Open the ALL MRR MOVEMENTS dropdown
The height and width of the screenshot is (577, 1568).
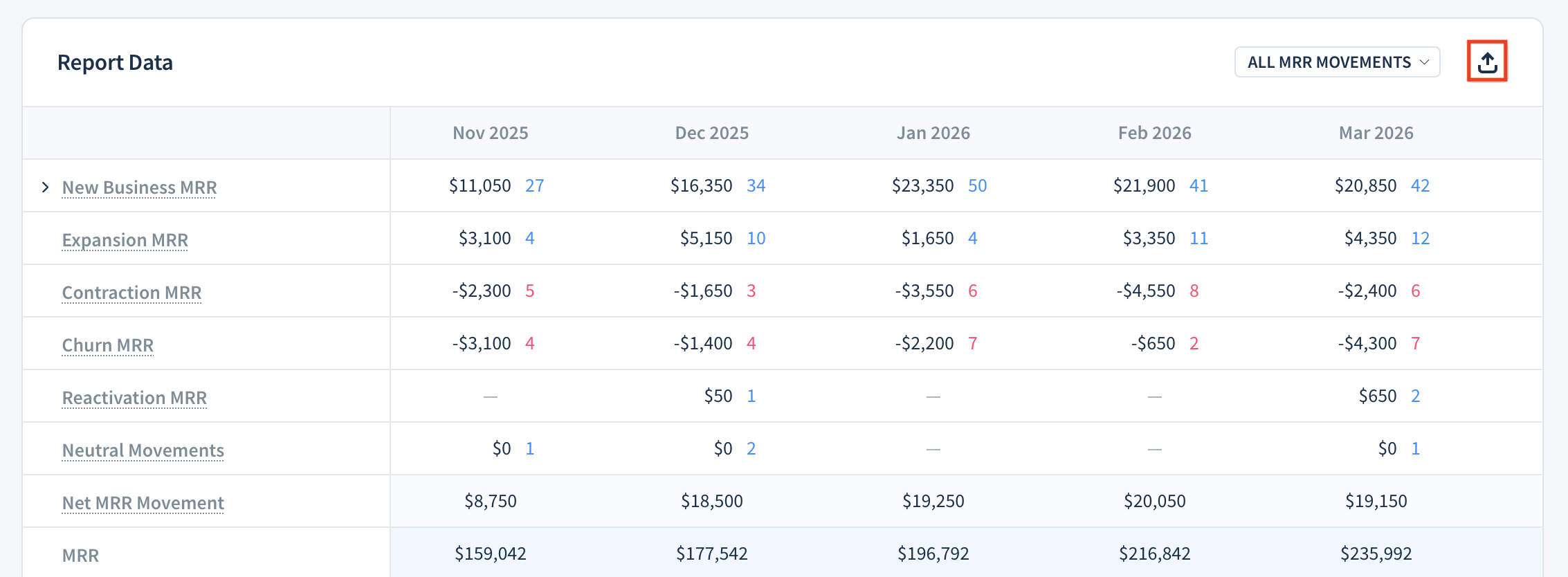coord(1337,62)
